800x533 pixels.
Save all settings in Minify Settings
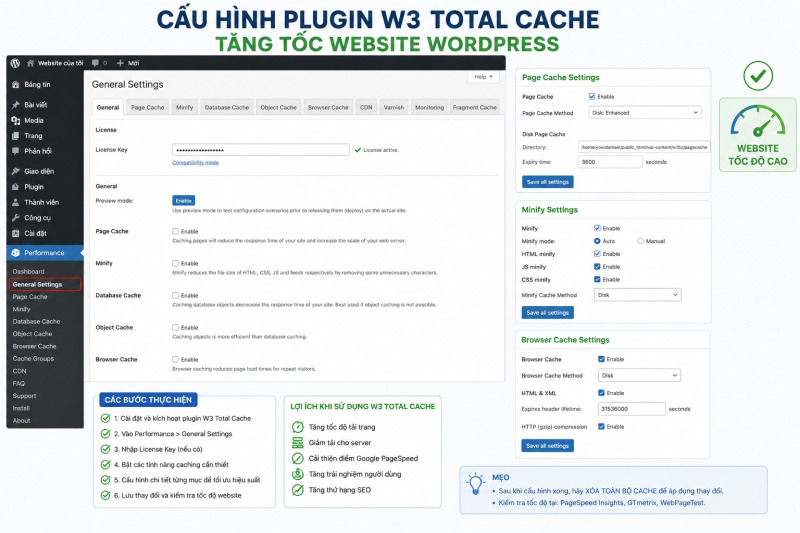click(x=547, y=313)
